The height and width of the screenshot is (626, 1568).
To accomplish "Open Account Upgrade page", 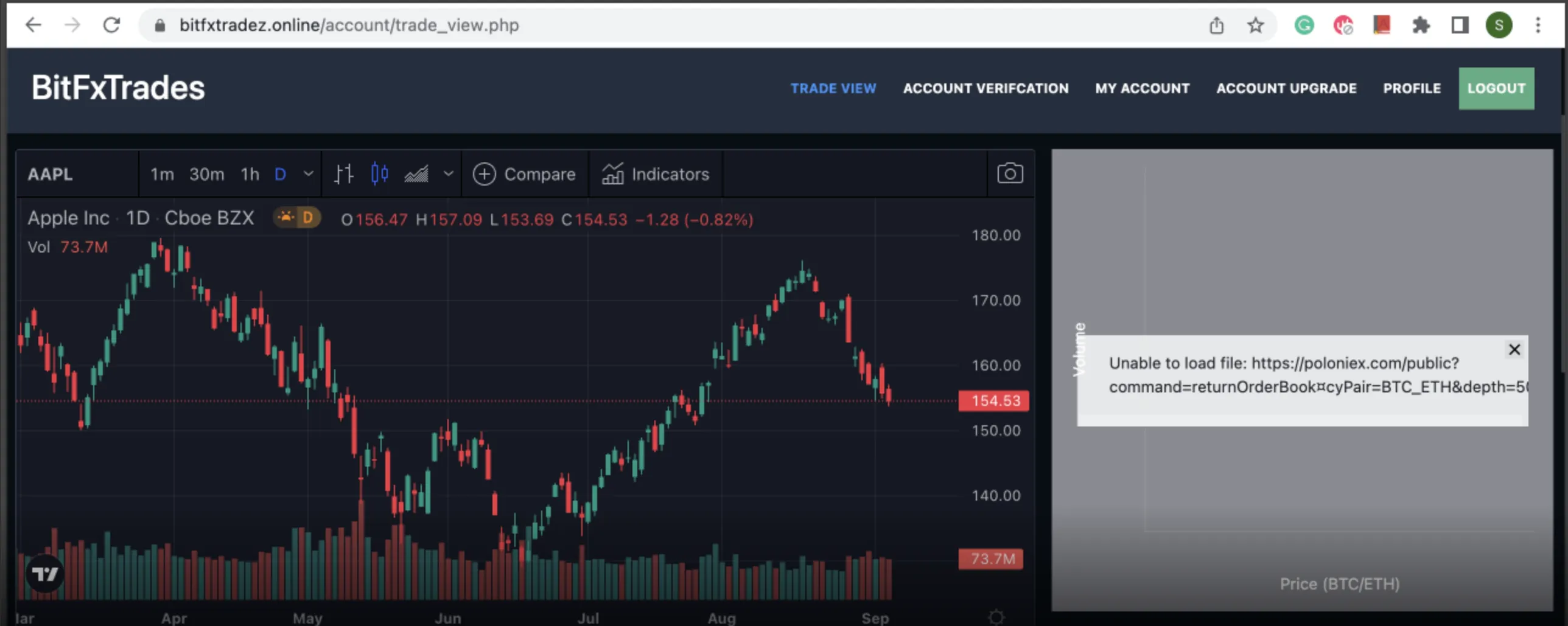I will tap(1286, 88).
